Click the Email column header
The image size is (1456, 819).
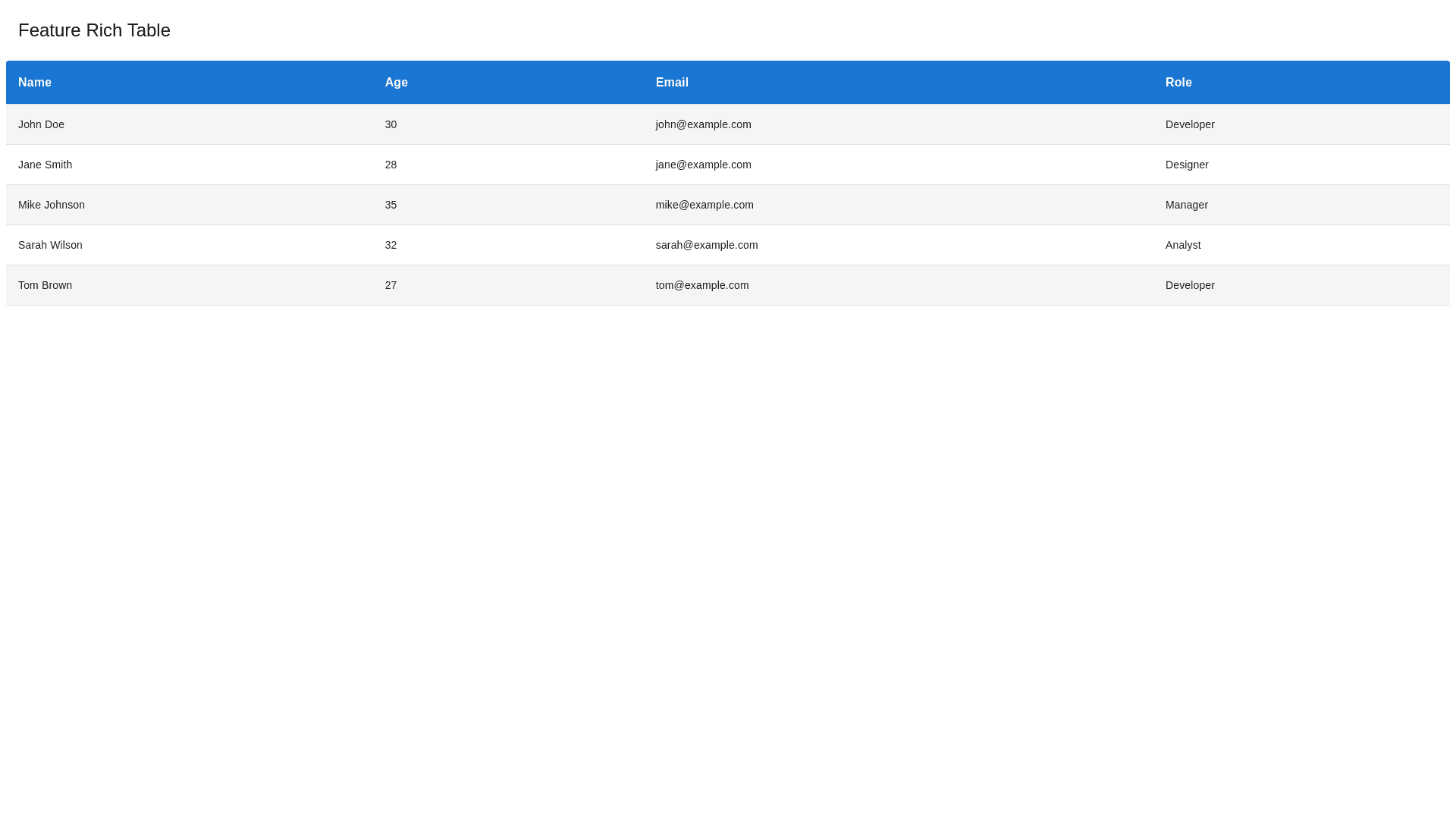[x=672, y=83]
